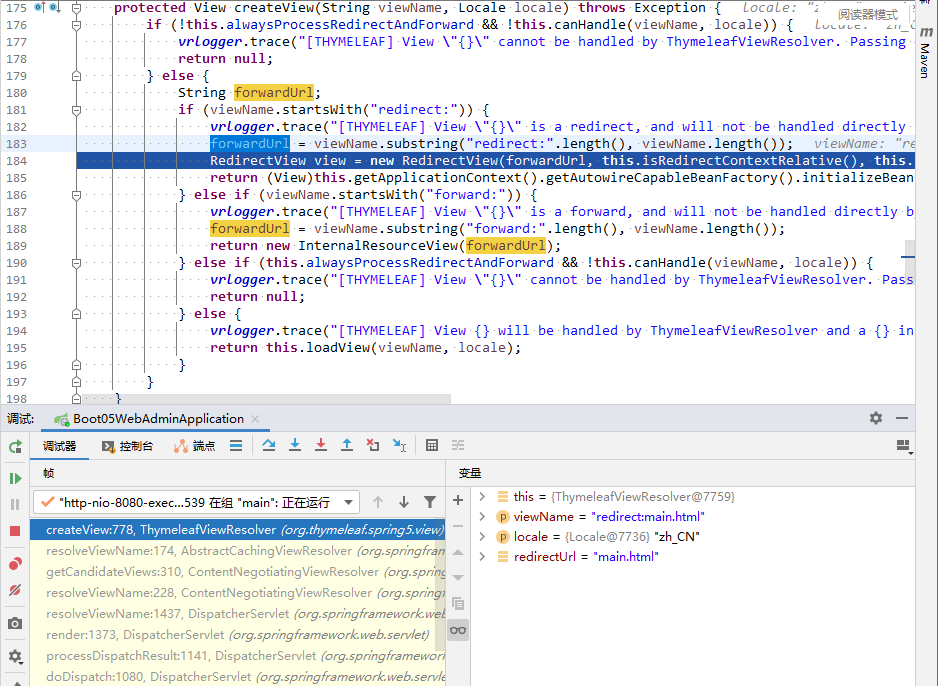Screen dimensions: 938x686
Task: Click the Drop Frame icon
Action: coord(373,445)
